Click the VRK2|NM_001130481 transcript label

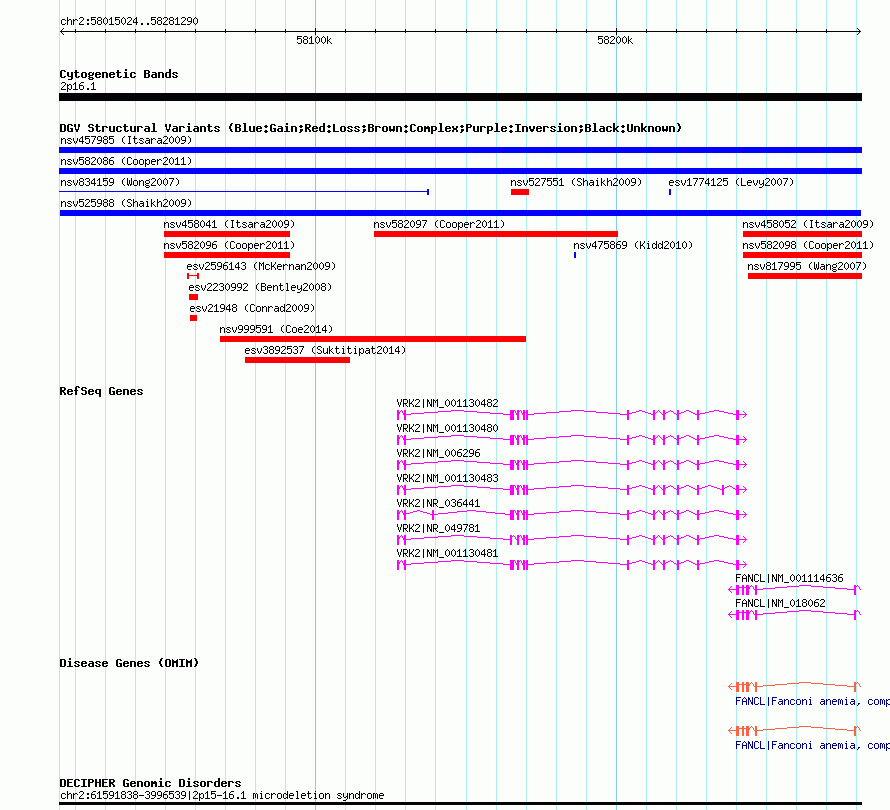447,553
